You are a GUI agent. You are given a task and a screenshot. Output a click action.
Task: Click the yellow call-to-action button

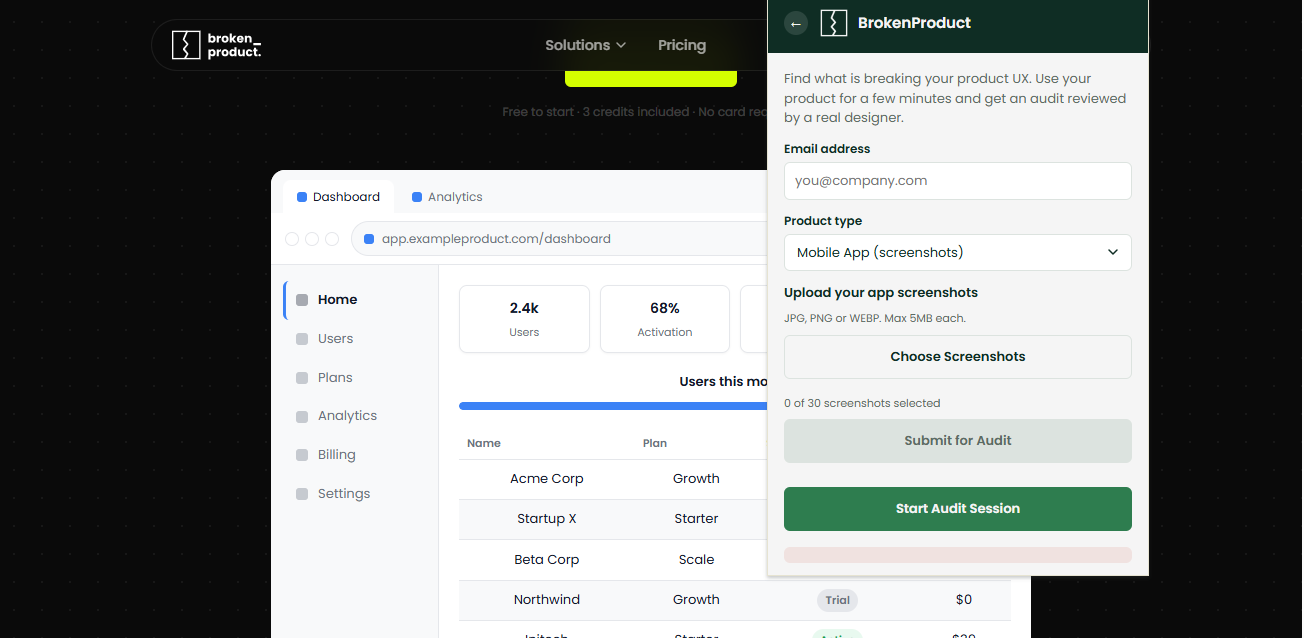[x=651, y=79]
